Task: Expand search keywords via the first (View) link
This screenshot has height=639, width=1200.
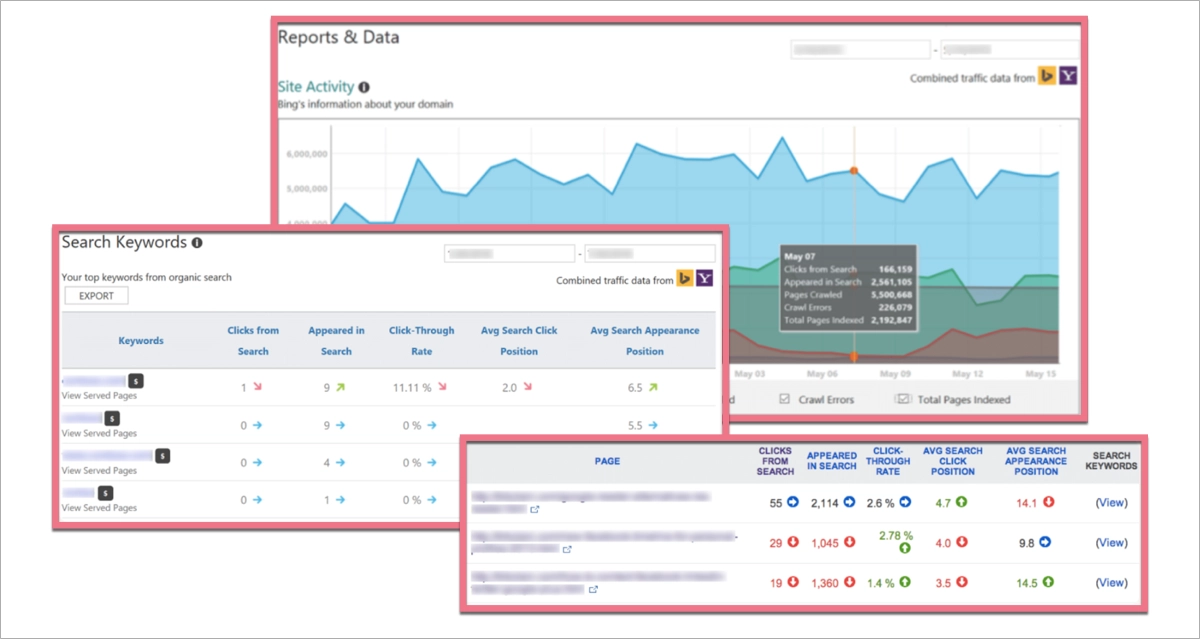Action: click(1110, 503)
